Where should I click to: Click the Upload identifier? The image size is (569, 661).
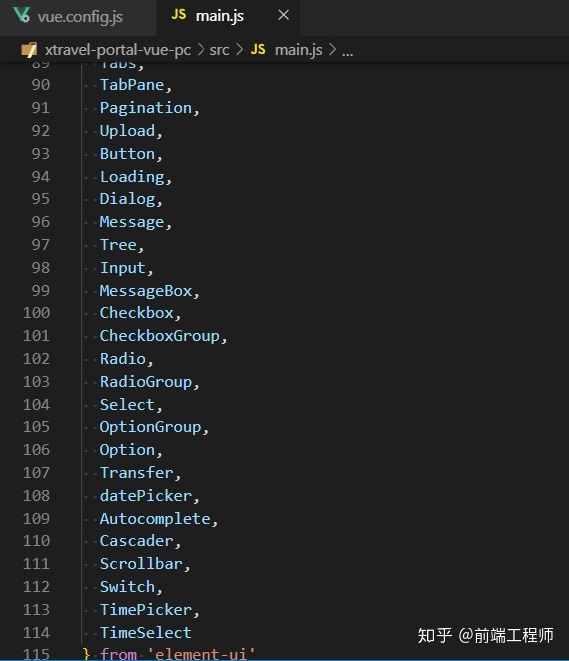(127, 131)
